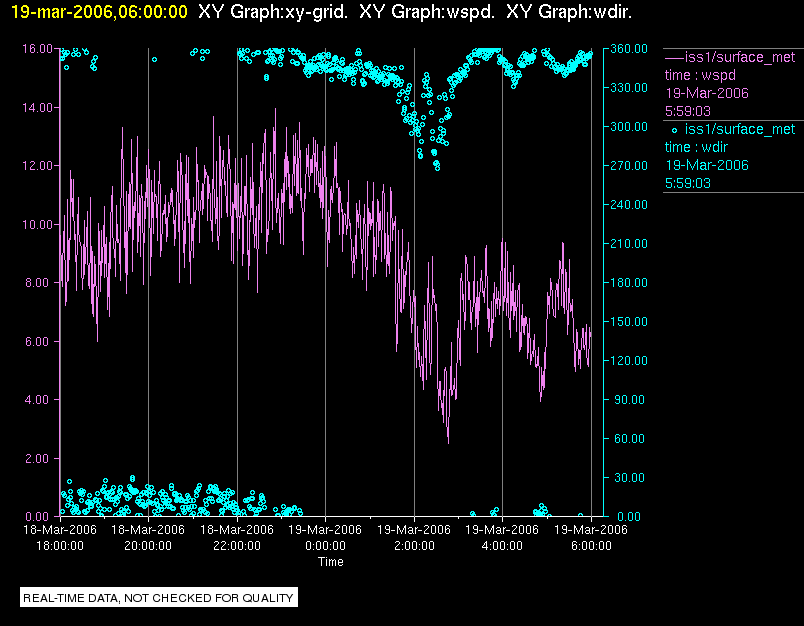Viewport: 804px width, 626px height.
Task: Click the cyan circle legend marker for wdir
Action: (x=674, y=130)
